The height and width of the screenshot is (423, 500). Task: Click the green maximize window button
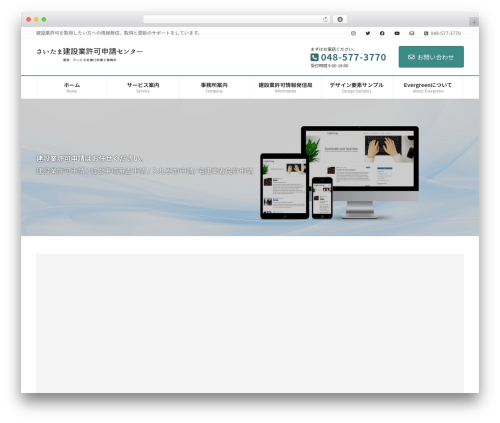click(x=44, y=19)
